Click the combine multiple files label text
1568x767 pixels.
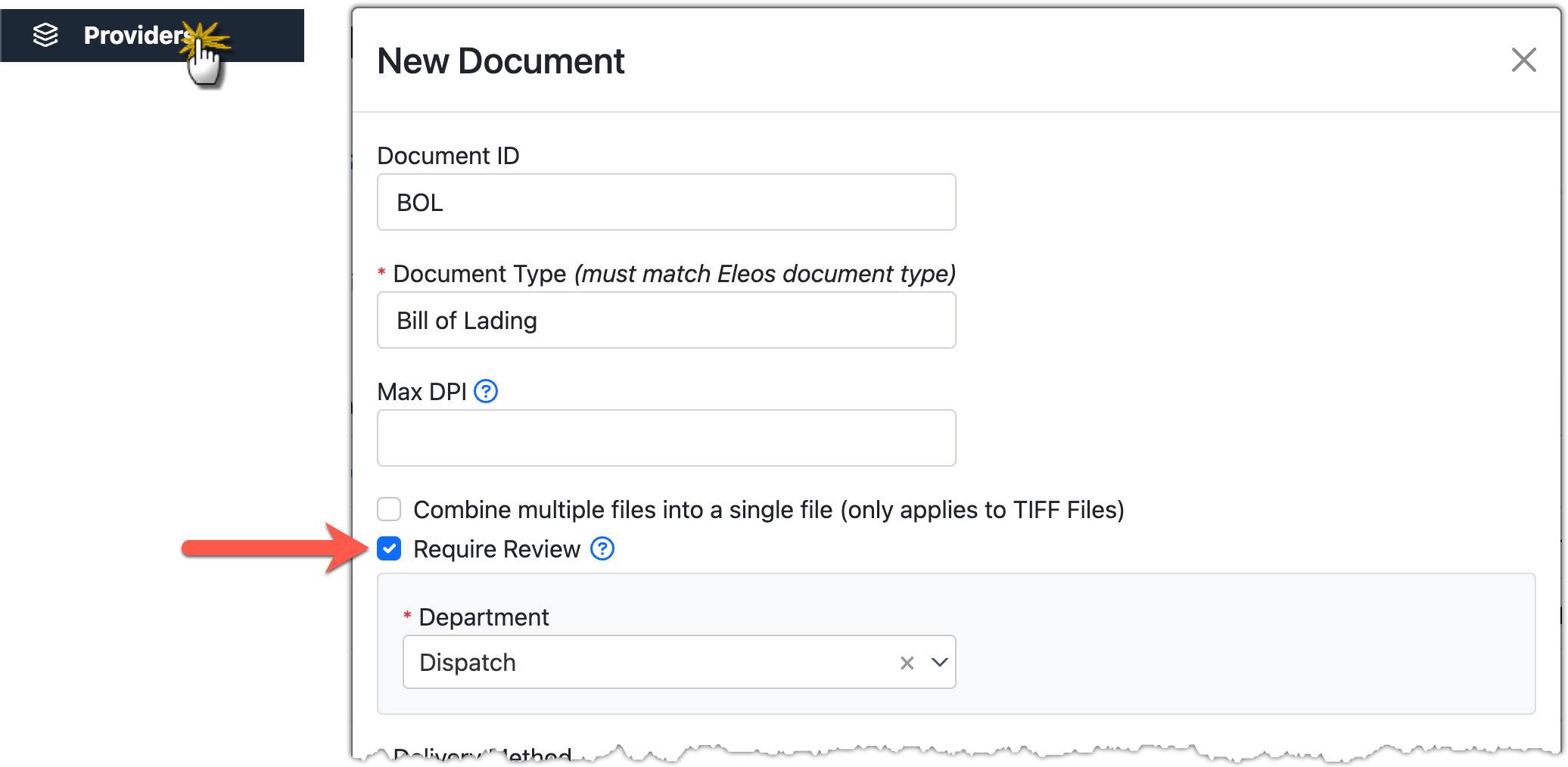768,510
